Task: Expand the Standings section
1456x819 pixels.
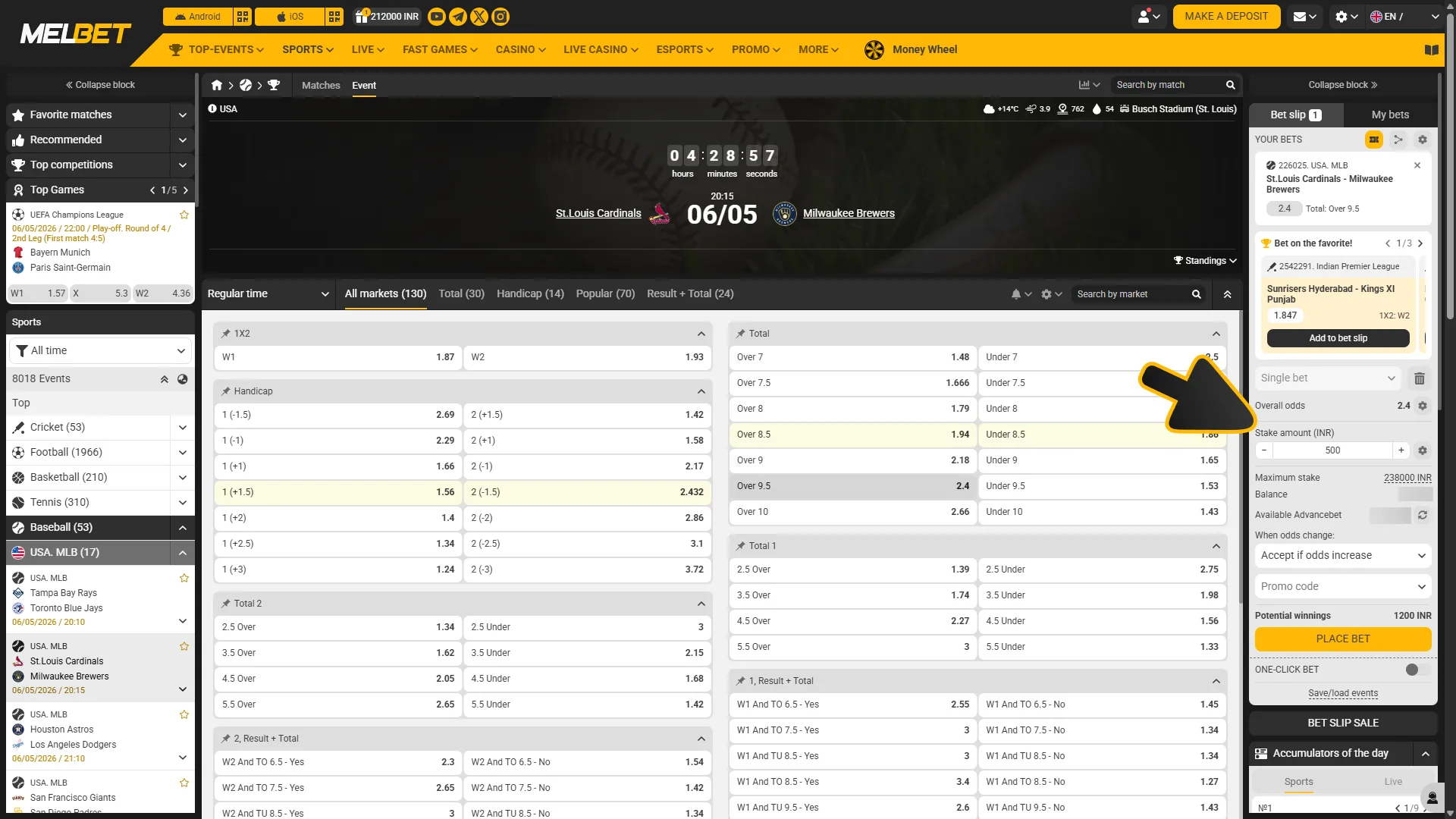Action: 1205,261
